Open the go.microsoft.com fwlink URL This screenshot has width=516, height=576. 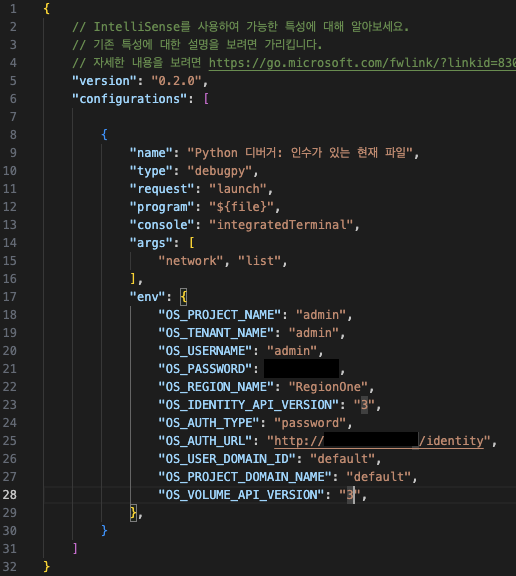coord(362,63)
